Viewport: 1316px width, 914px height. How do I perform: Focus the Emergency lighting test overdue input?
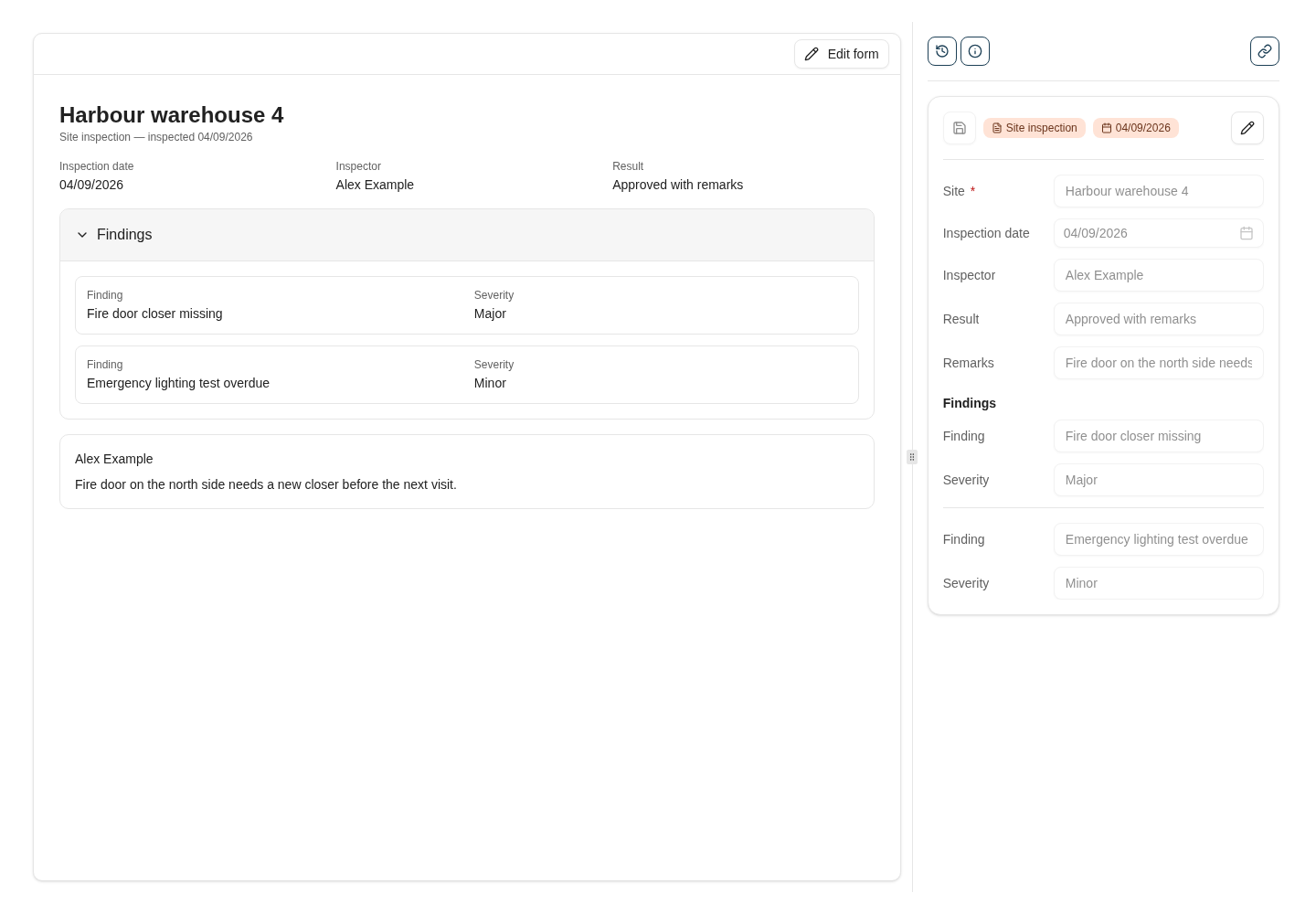coord(1158,539)
